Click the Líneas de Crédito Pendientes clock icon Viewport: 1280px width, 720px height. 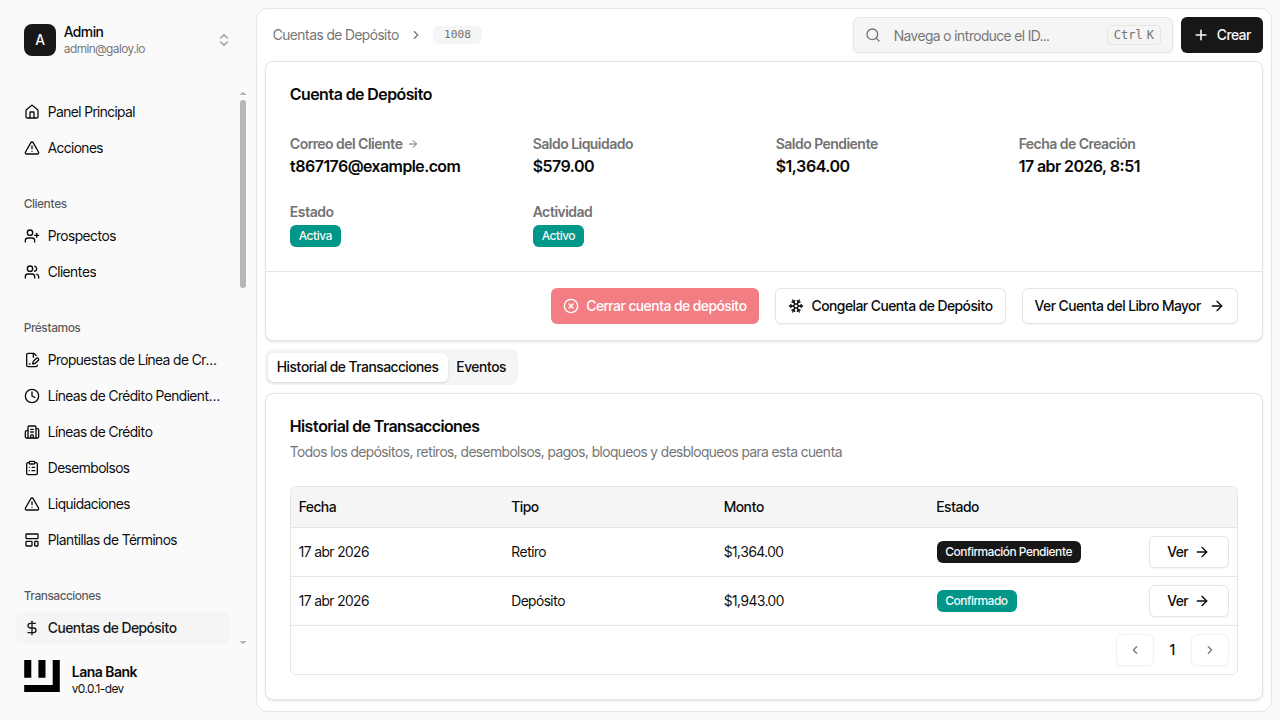click(32, 396)
